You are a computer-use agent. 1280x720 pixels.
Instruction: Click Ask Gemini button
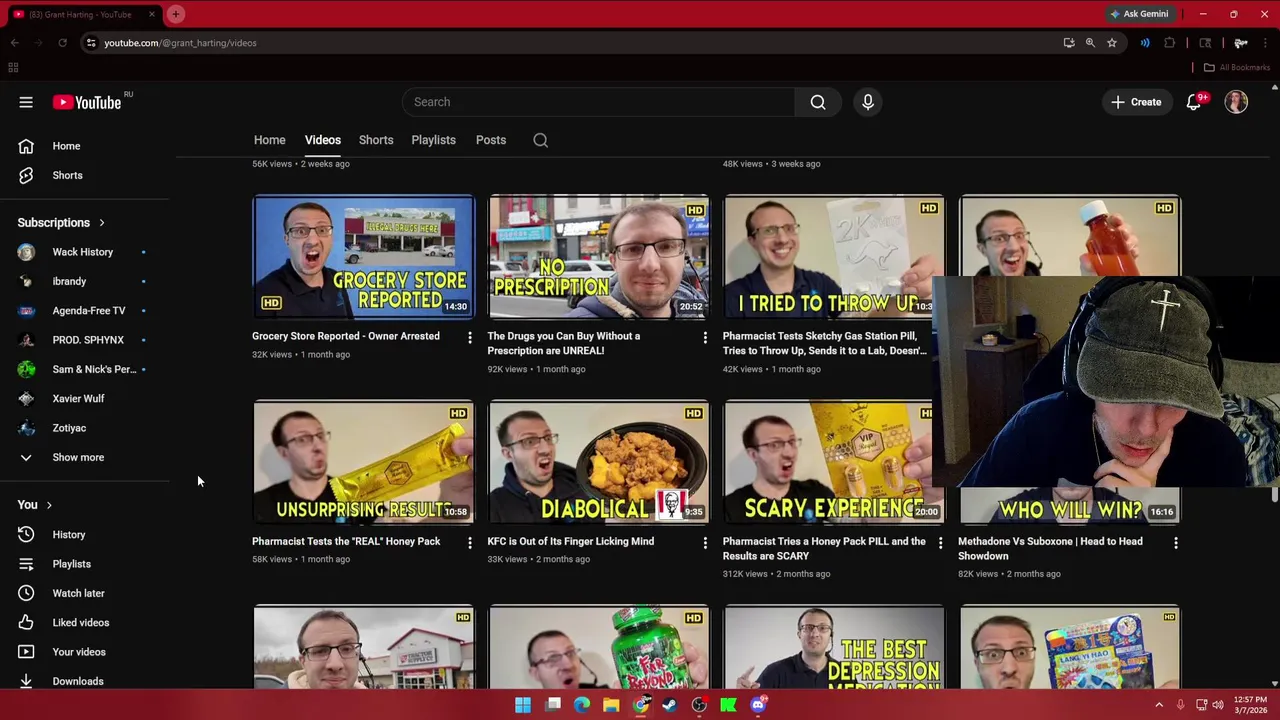[x=1139, y=14]
